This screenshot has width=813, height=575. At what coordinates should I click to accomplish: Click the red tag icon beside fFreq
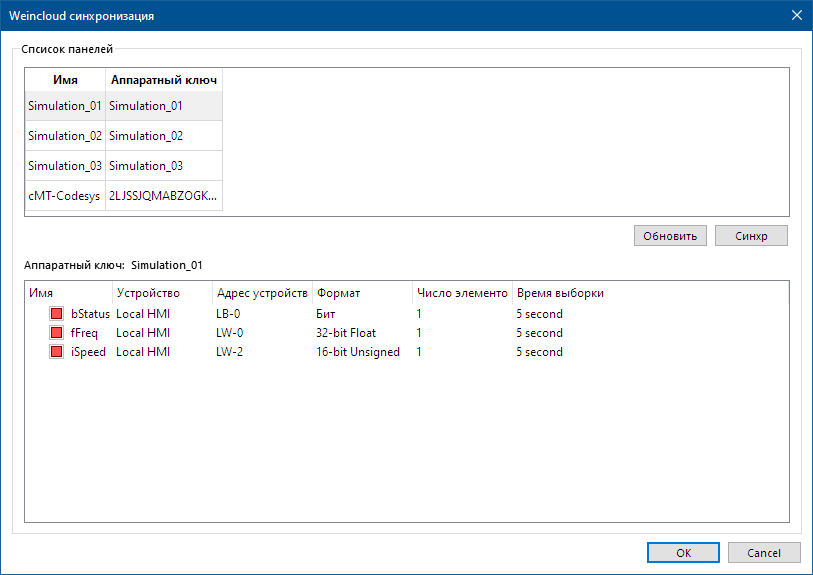pos(57,333)
